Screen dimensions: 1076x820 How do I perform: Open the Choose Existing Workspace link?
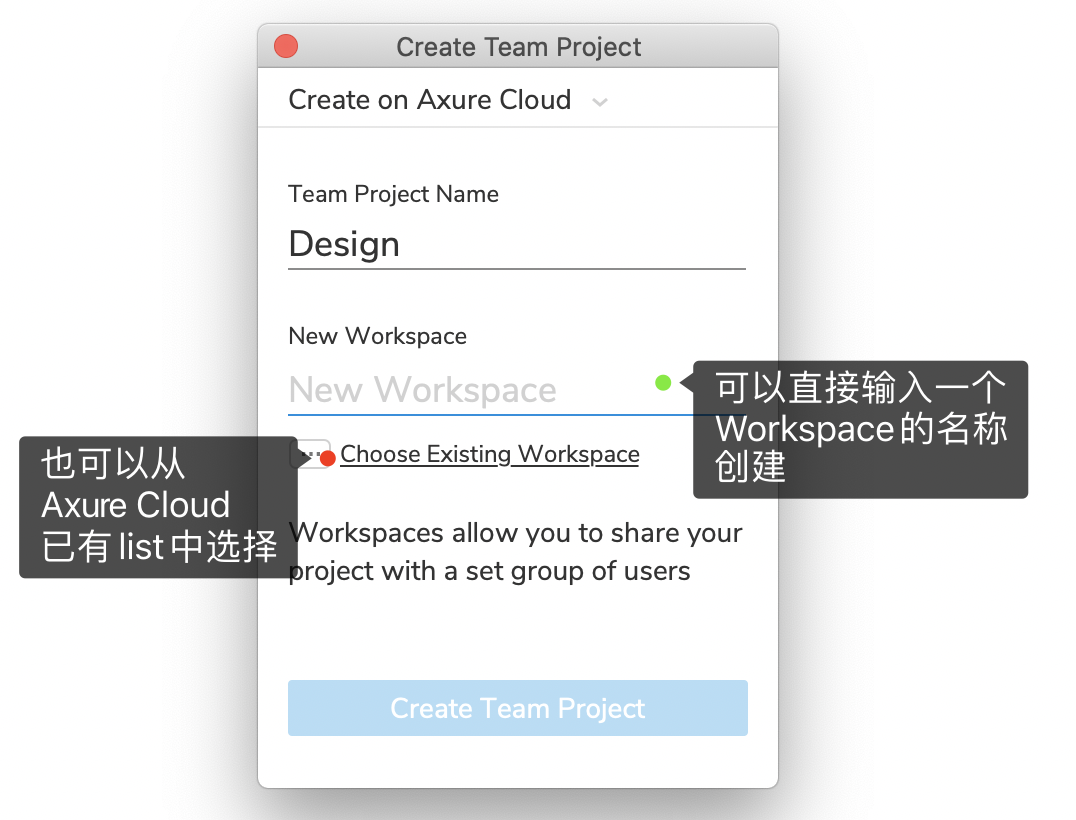490,454
